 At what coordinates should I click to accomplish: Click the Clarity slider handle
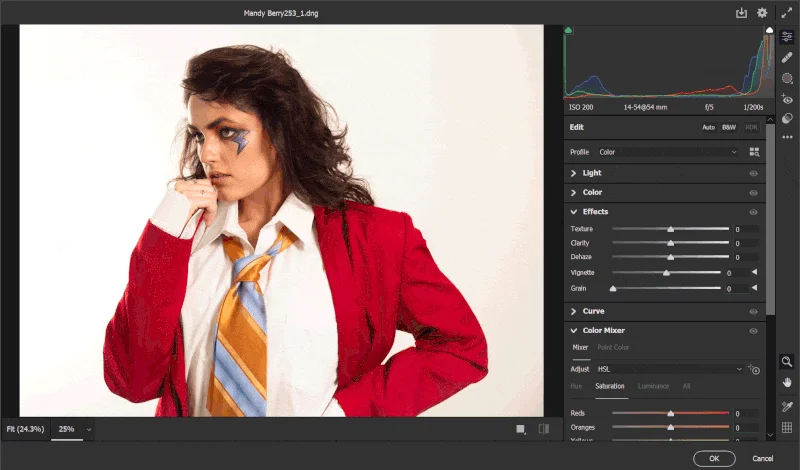click(670, 243)
